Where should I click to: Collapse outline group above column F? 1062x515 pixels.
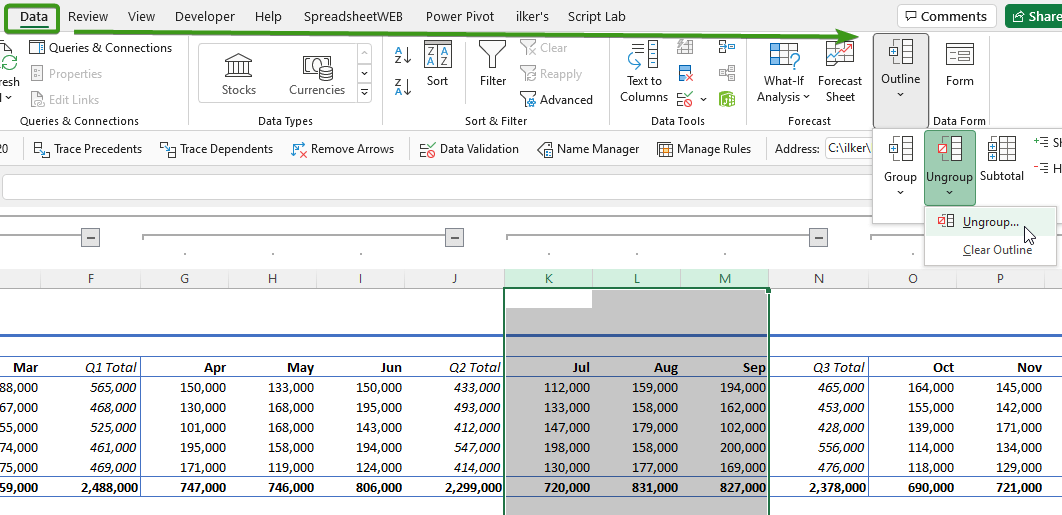[90, 237]
